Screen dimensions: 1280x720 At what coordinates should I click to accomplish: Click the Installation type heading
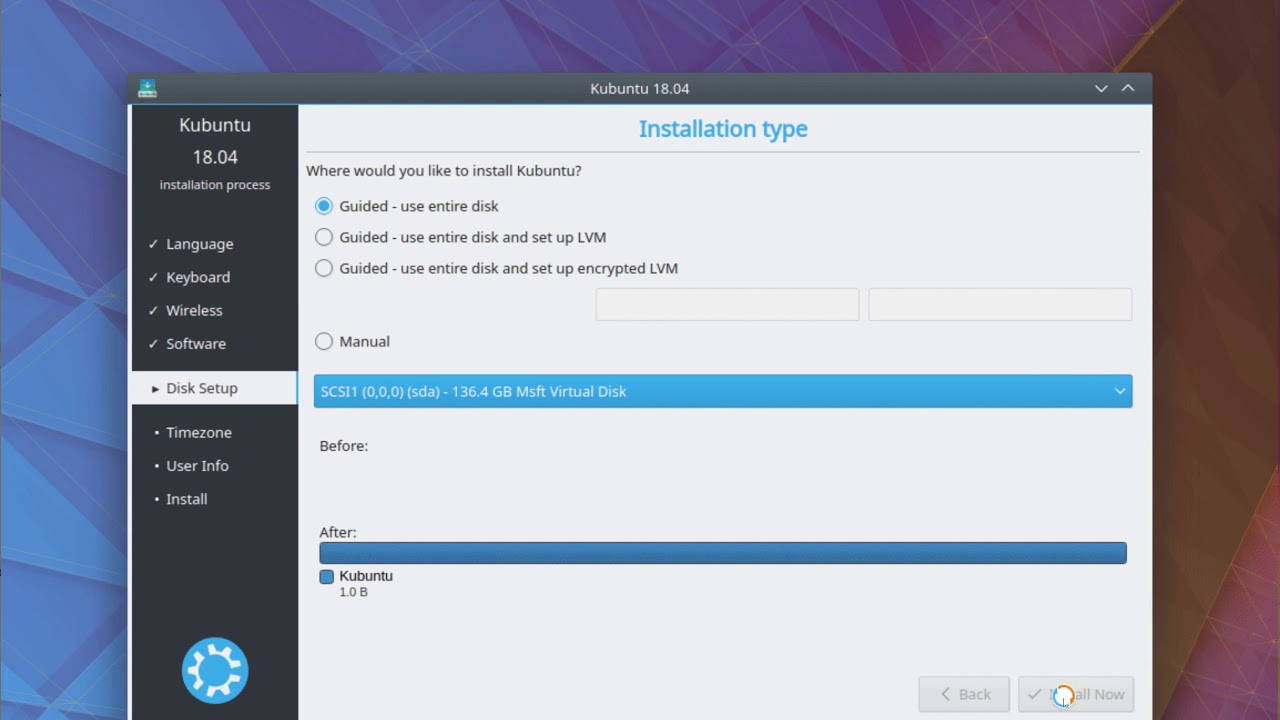coord(723,129)
